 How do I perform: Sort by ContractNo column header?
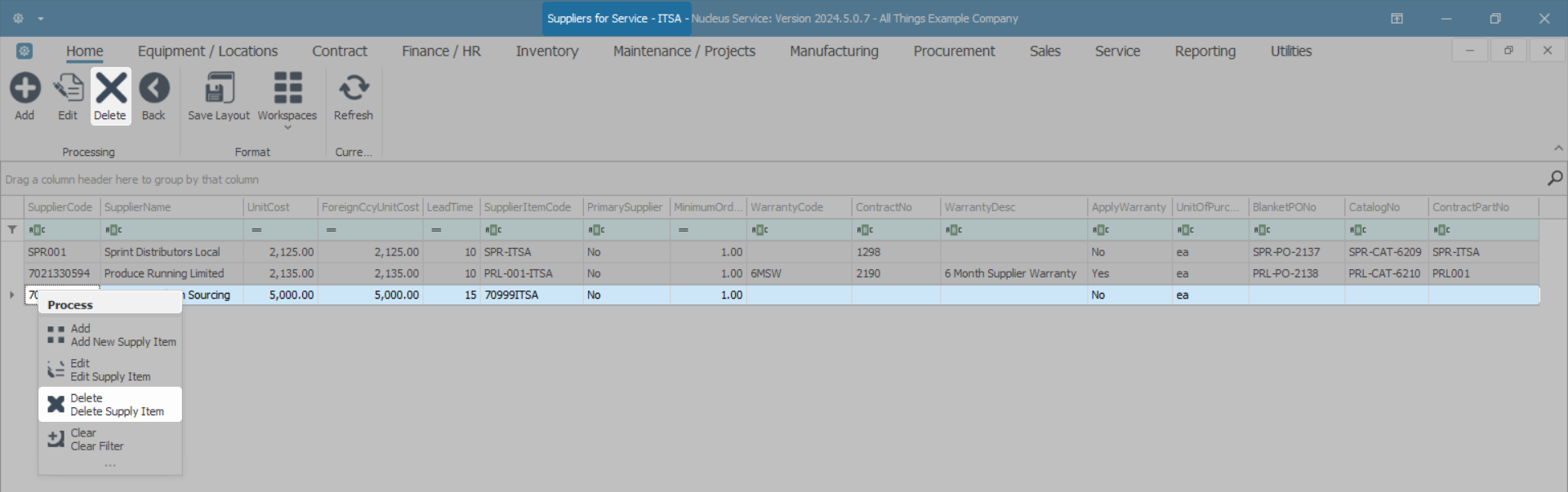coord(896,207)
